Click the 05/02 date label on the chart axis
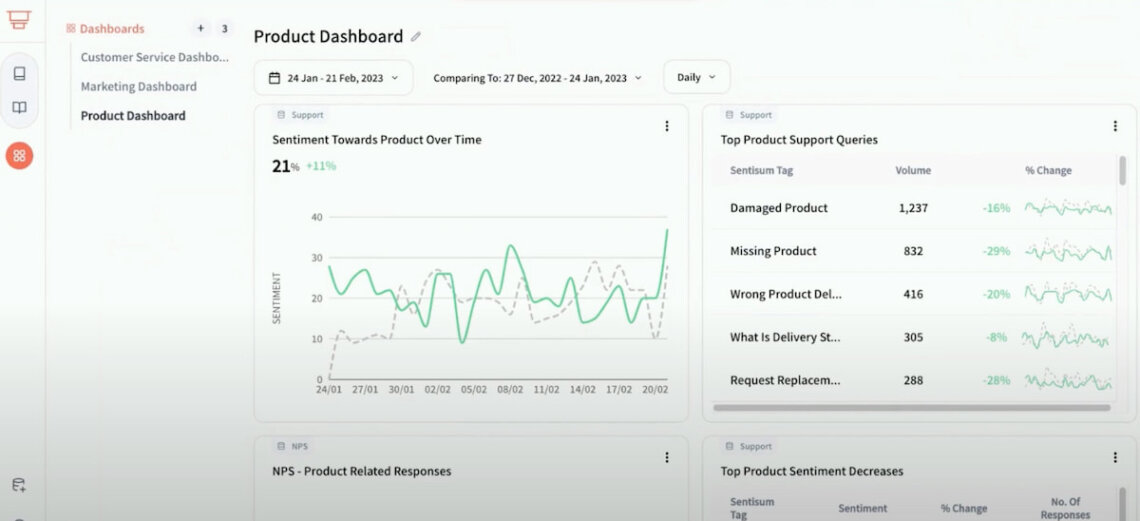The height and width of the screenshot is (521, 1140). point(473,389)
